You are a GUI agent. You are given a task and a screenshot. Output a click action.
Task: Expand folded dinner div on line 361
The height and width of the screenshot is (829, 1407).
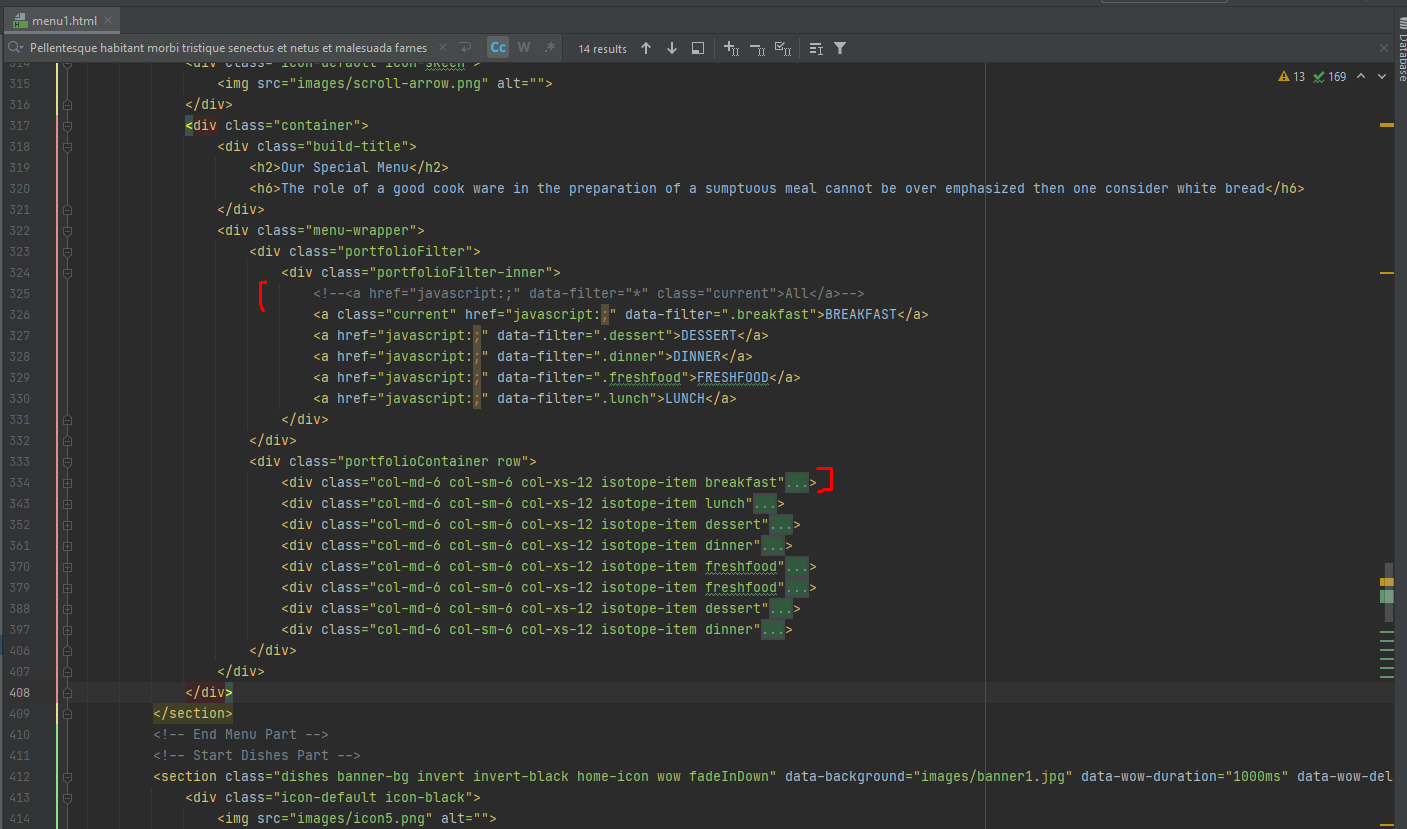coord(773,546)
